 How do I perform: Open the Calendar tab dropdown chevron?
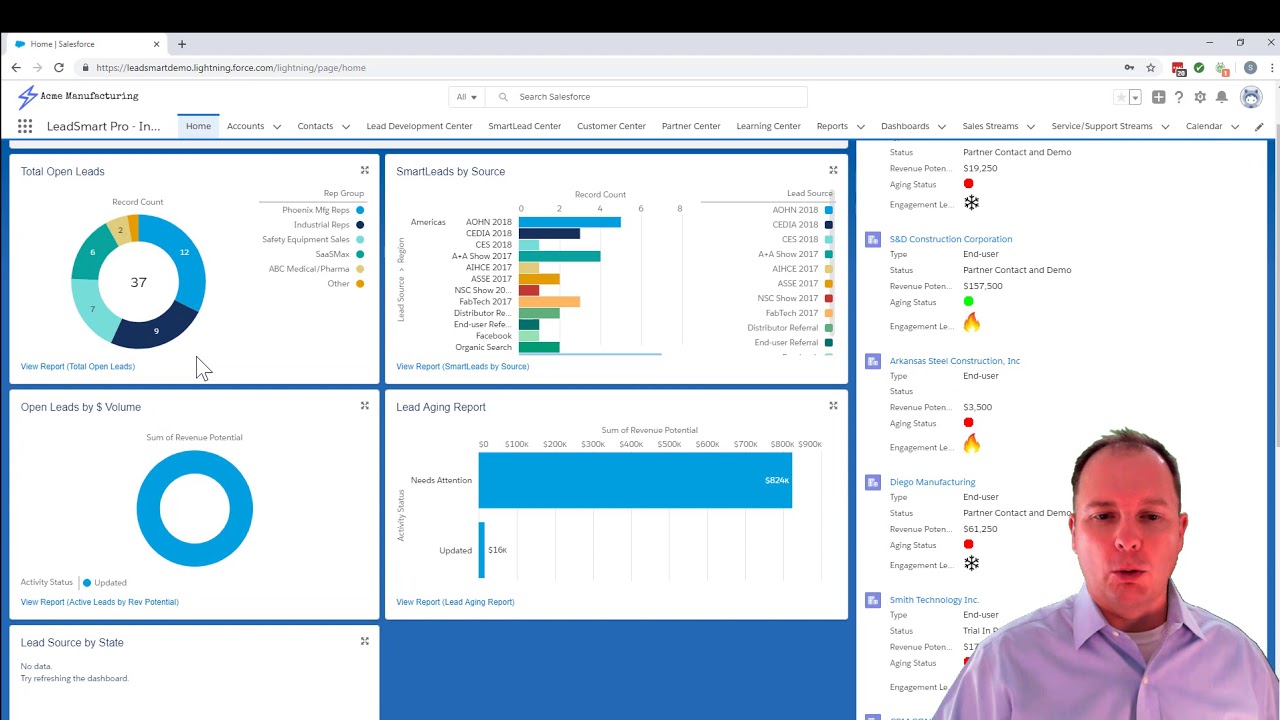(1235, 127)
